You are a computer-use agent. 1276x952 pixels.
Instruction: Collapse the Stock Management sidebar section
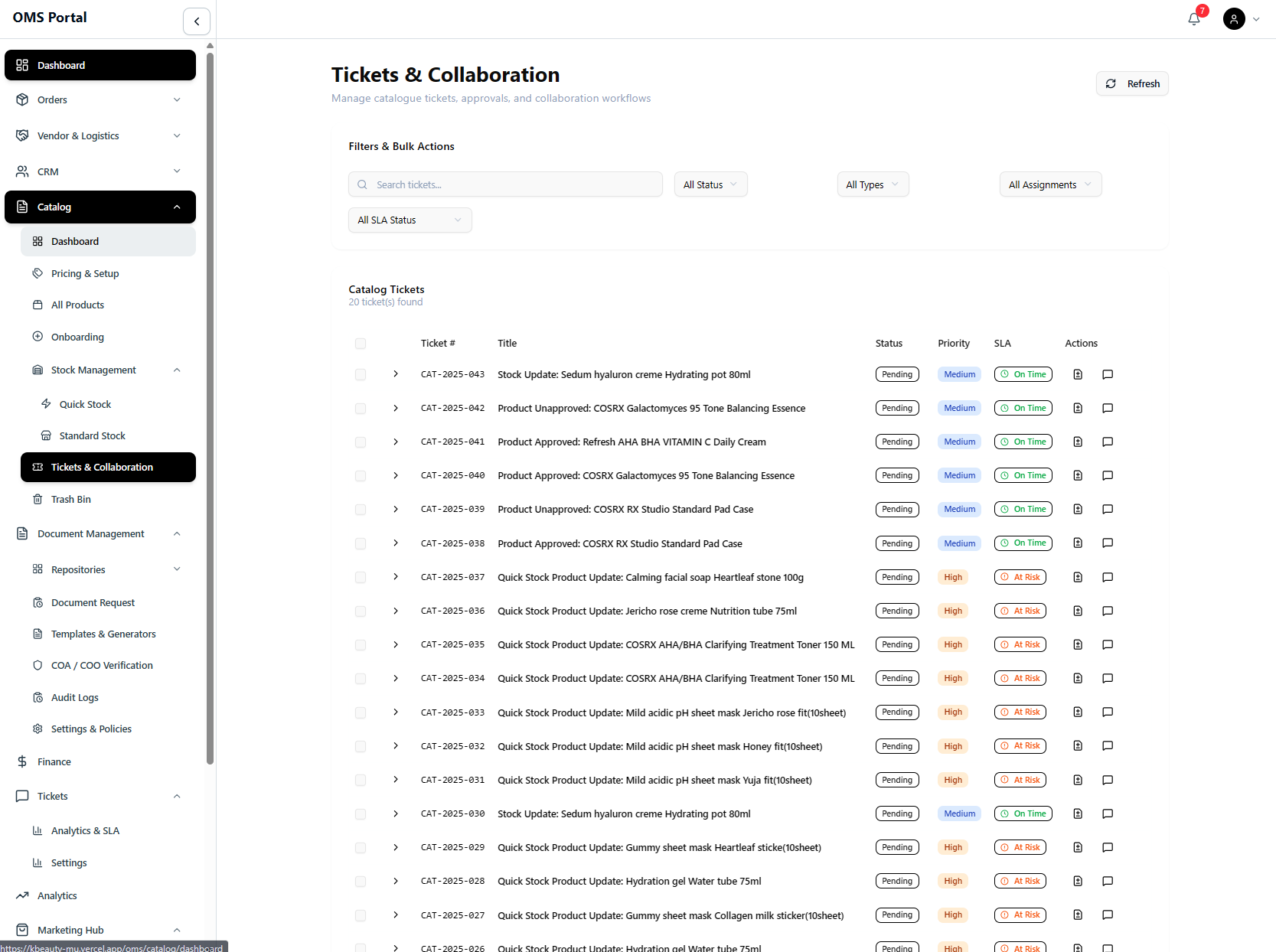coord(108,370)
